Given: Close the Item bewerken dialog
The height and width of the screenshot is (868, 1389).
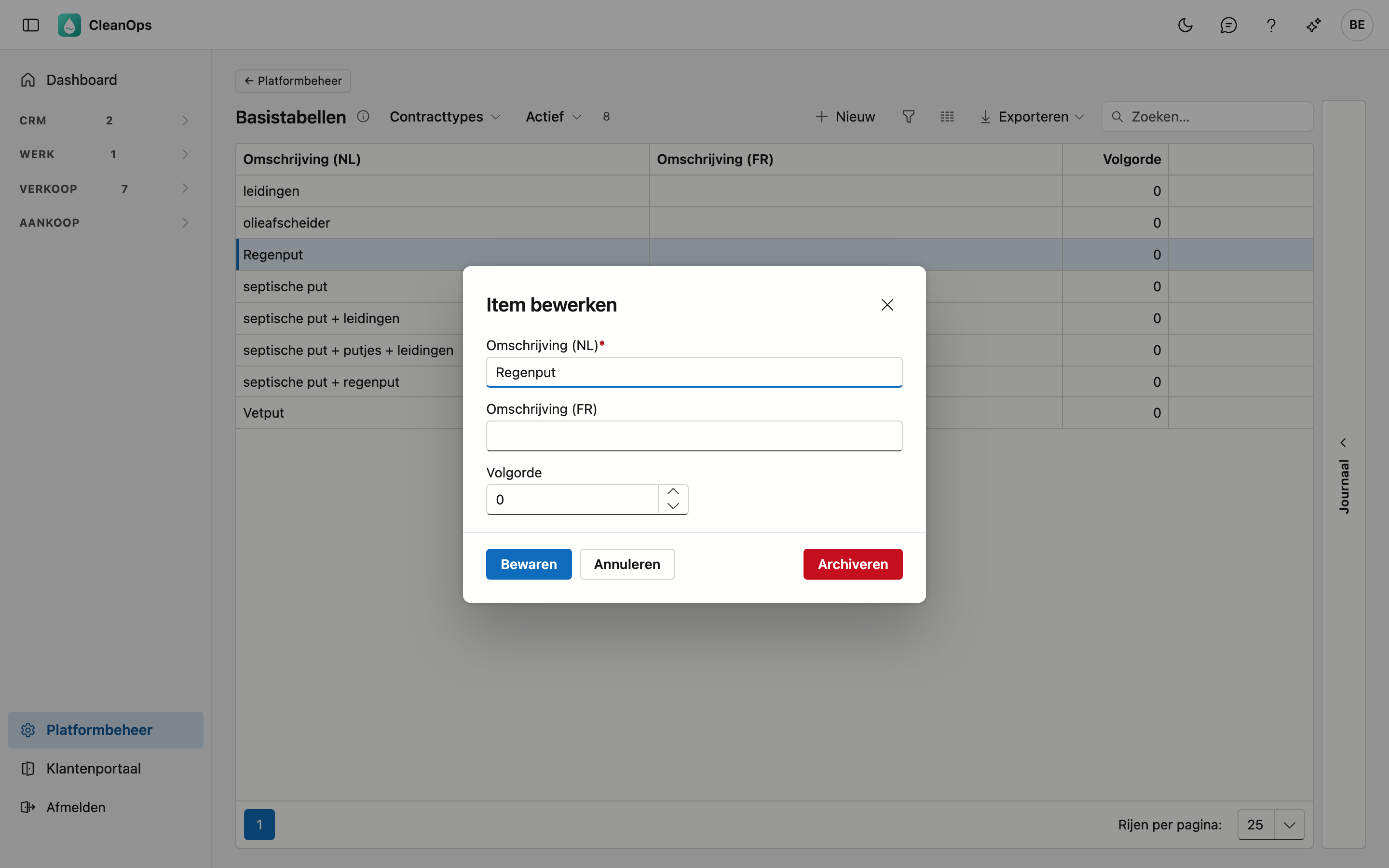Looking at the screenshot, I should 887,305.
